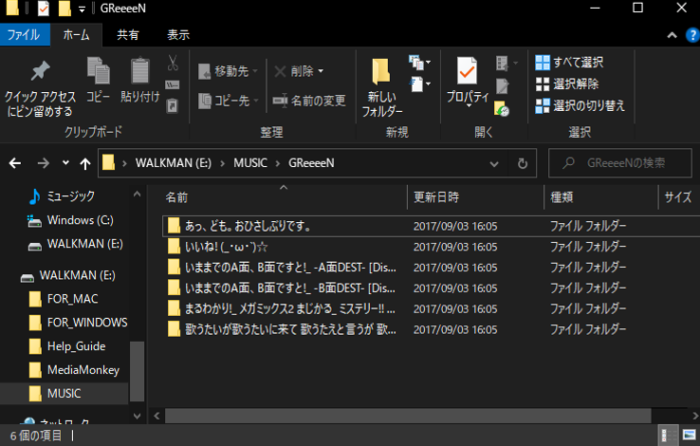Viewport: 700px width, 446px height.
Task: Collapse the ribbon with the chevron
Action: pyautogui.click(x=672, y=35)
